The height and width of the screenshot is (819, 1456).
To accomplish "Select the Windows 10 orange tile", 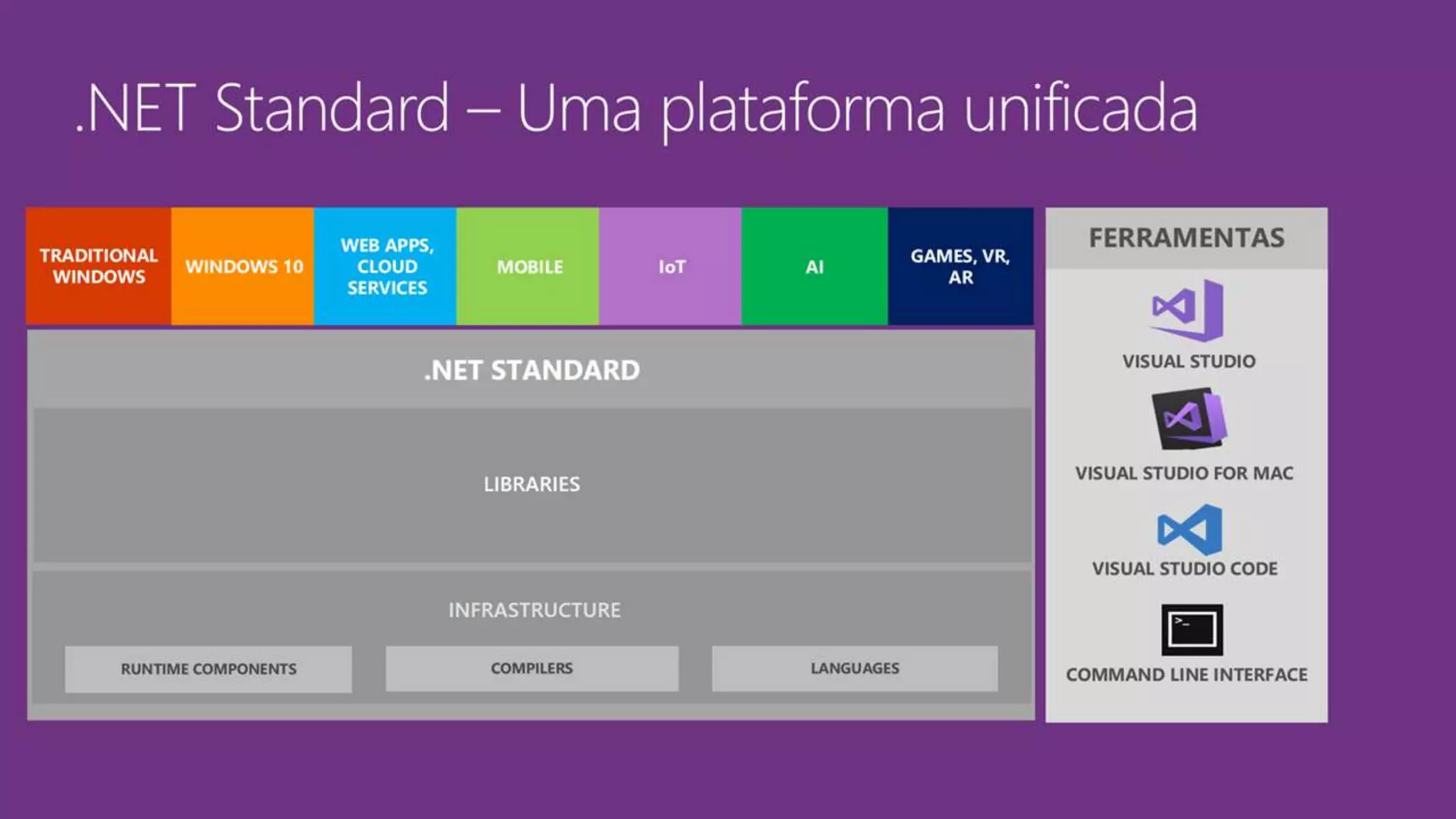I will click(243, 267).
